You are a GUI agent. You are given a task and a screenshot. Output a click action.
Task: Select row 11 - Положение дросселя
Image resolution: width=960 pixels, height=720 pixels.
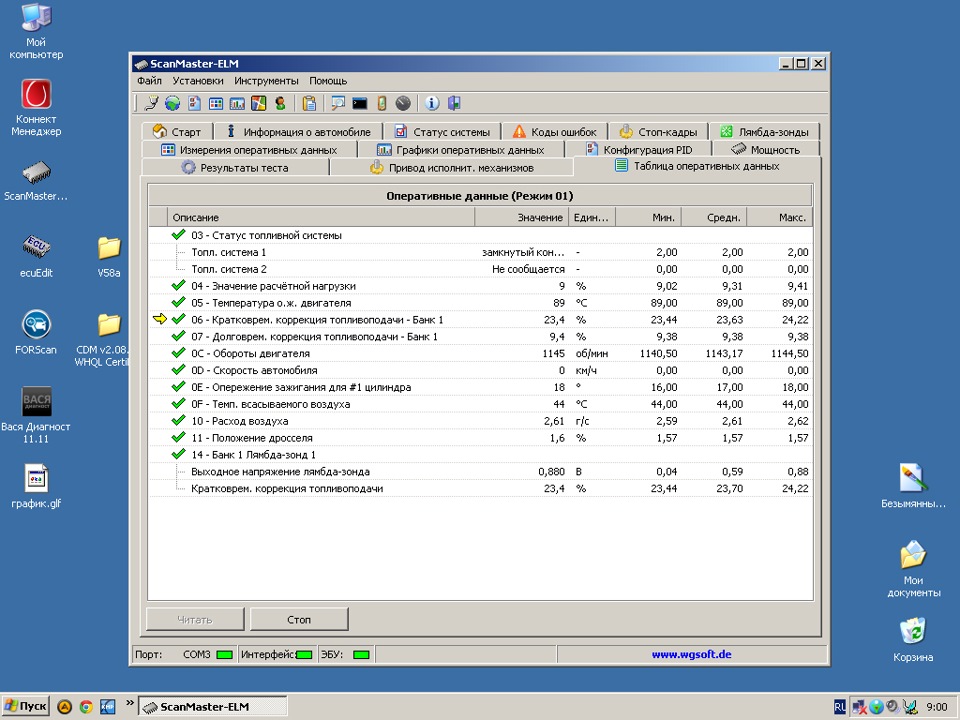click(x=481, y=438)
